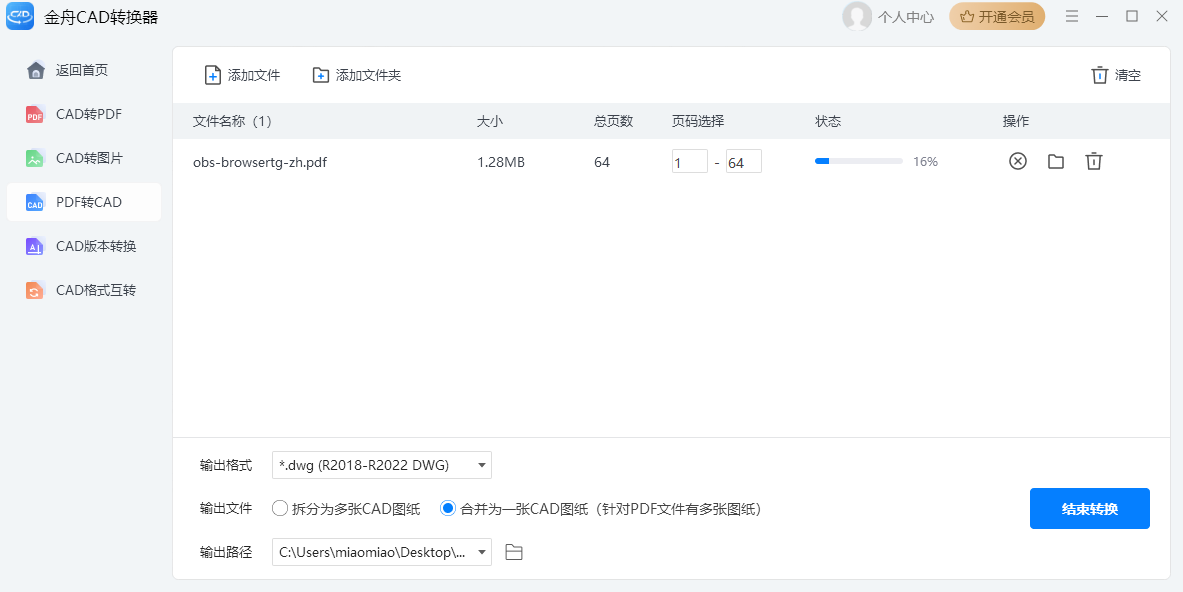Click the conversion progress bar at 16%

(x=858, y=161)
